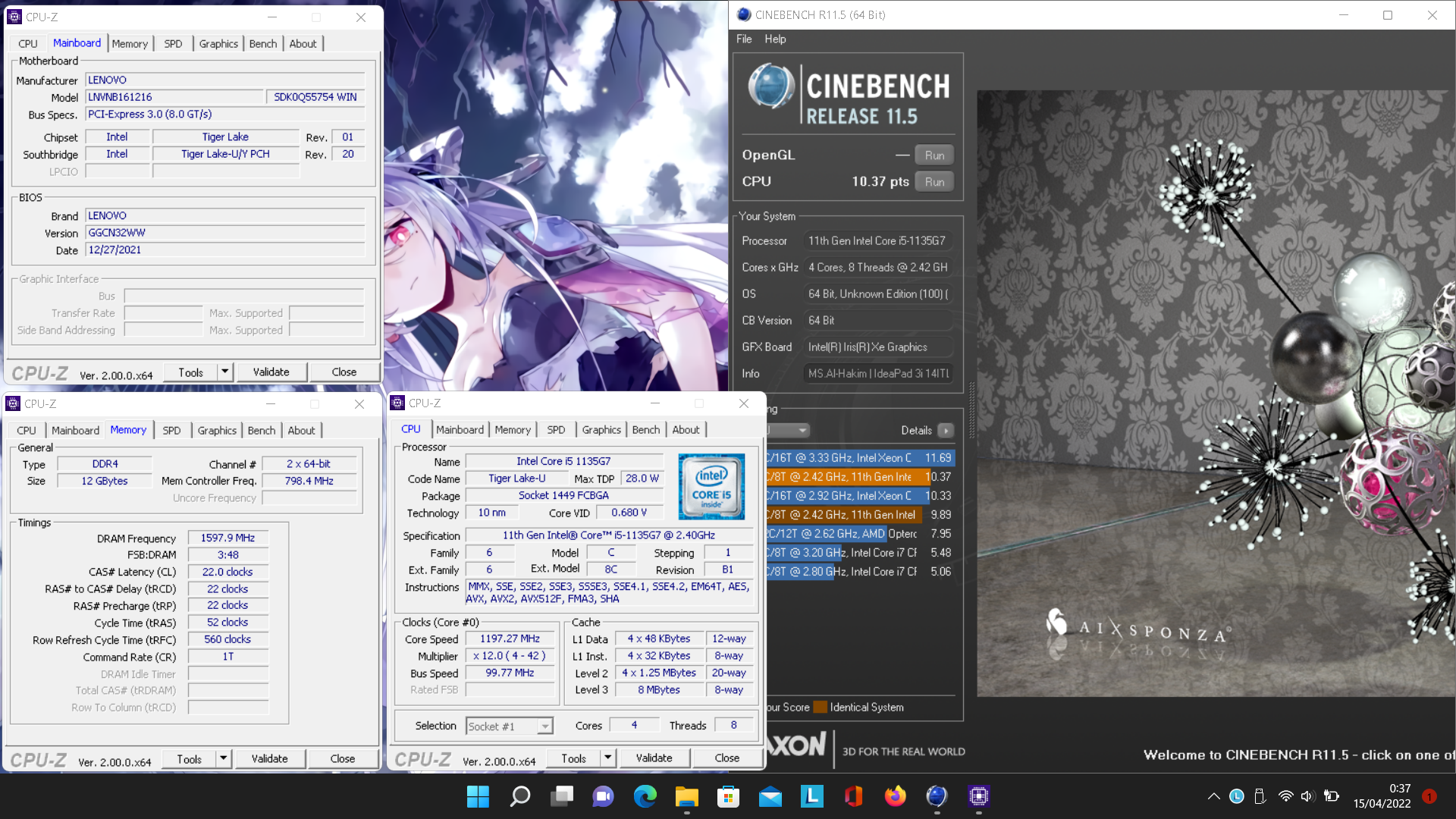Open Microsoft Store from taskbar
The width and height of the screenshot is (1456, 819).
pos(729,796)
